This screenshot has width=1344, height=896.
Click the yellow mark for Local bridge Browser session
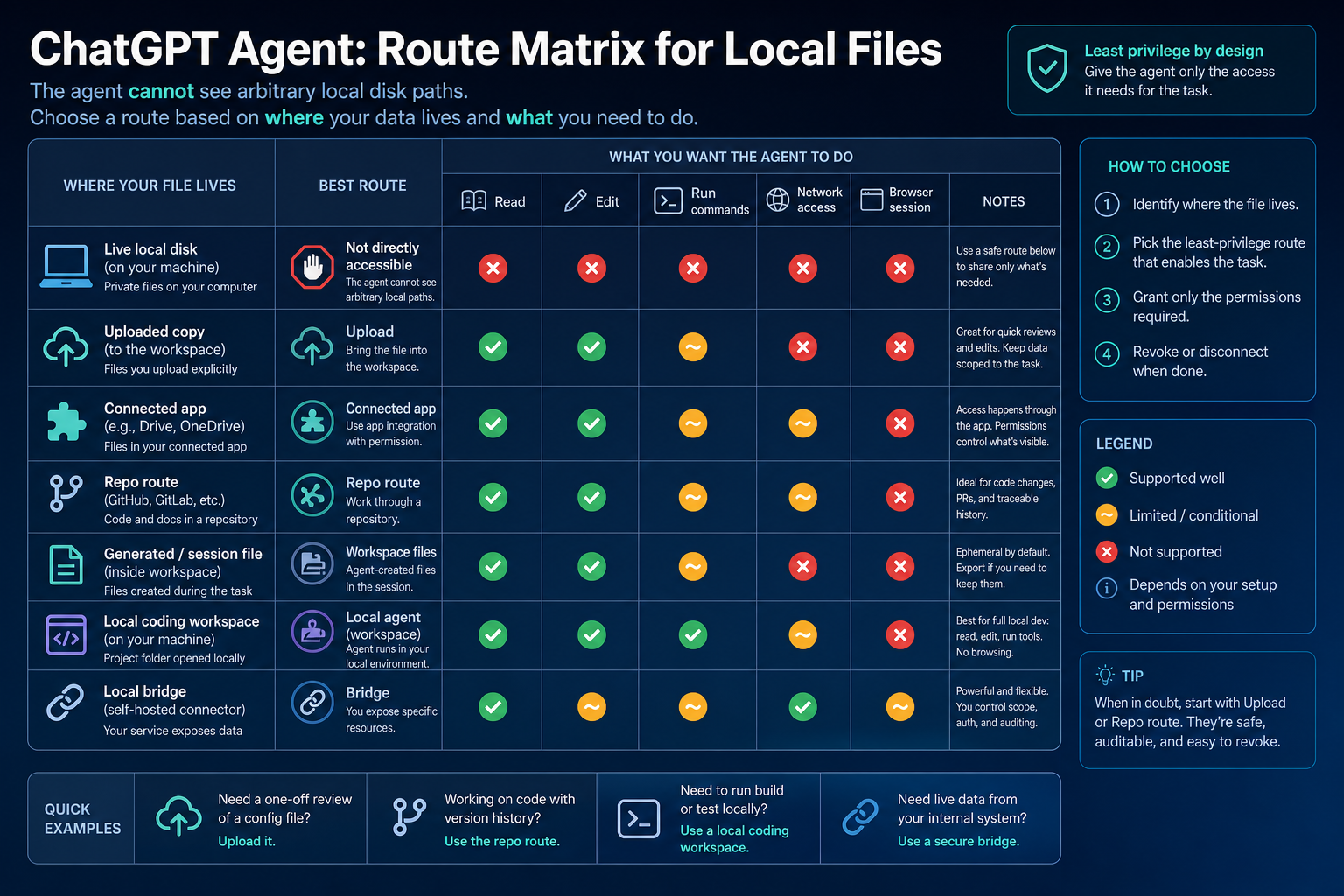[899, 706]
